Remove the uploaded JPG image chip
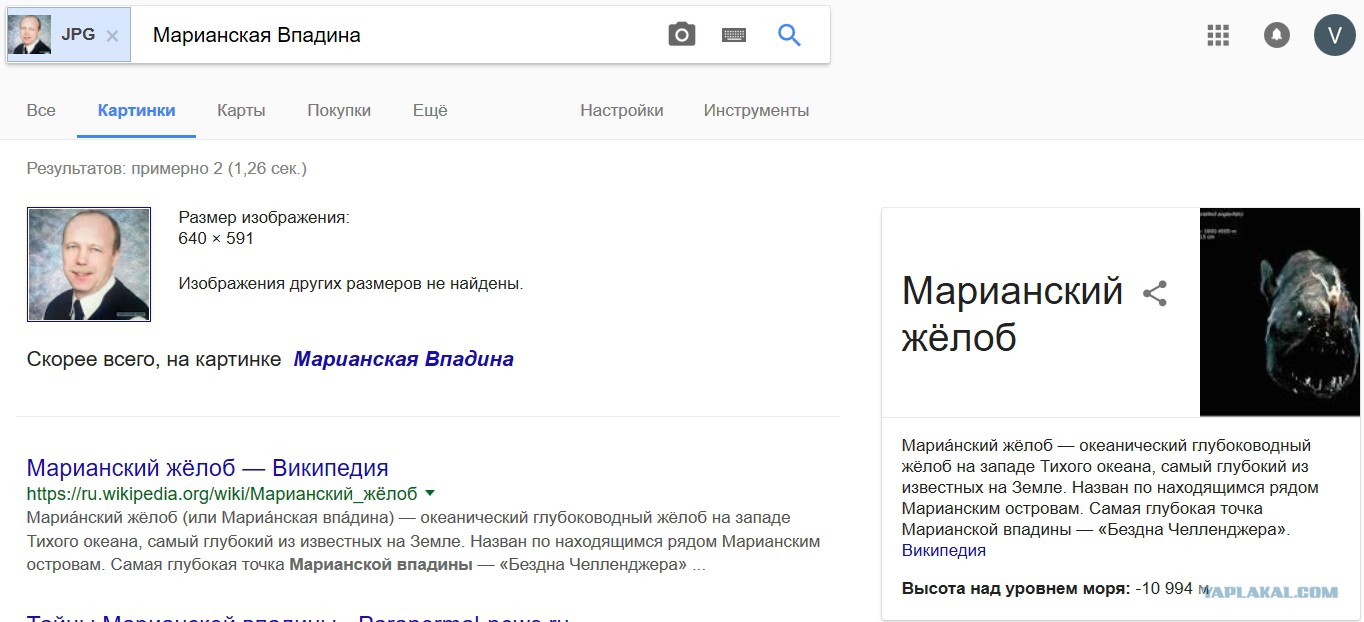The height and width of the screenshot is (622, 1364). click(x=112, y=36)
